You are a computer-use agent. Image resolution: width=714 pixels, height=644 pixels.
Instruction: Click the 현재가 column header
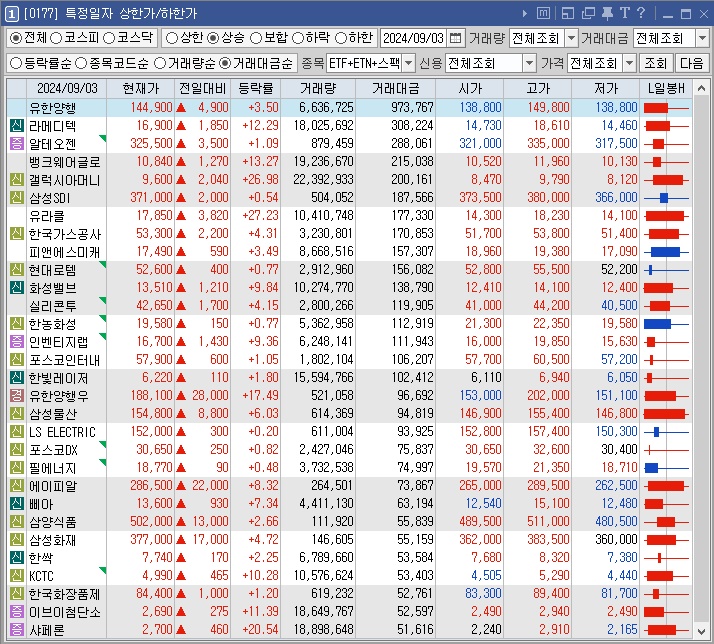pyautogui.click(x=141, y=88)
